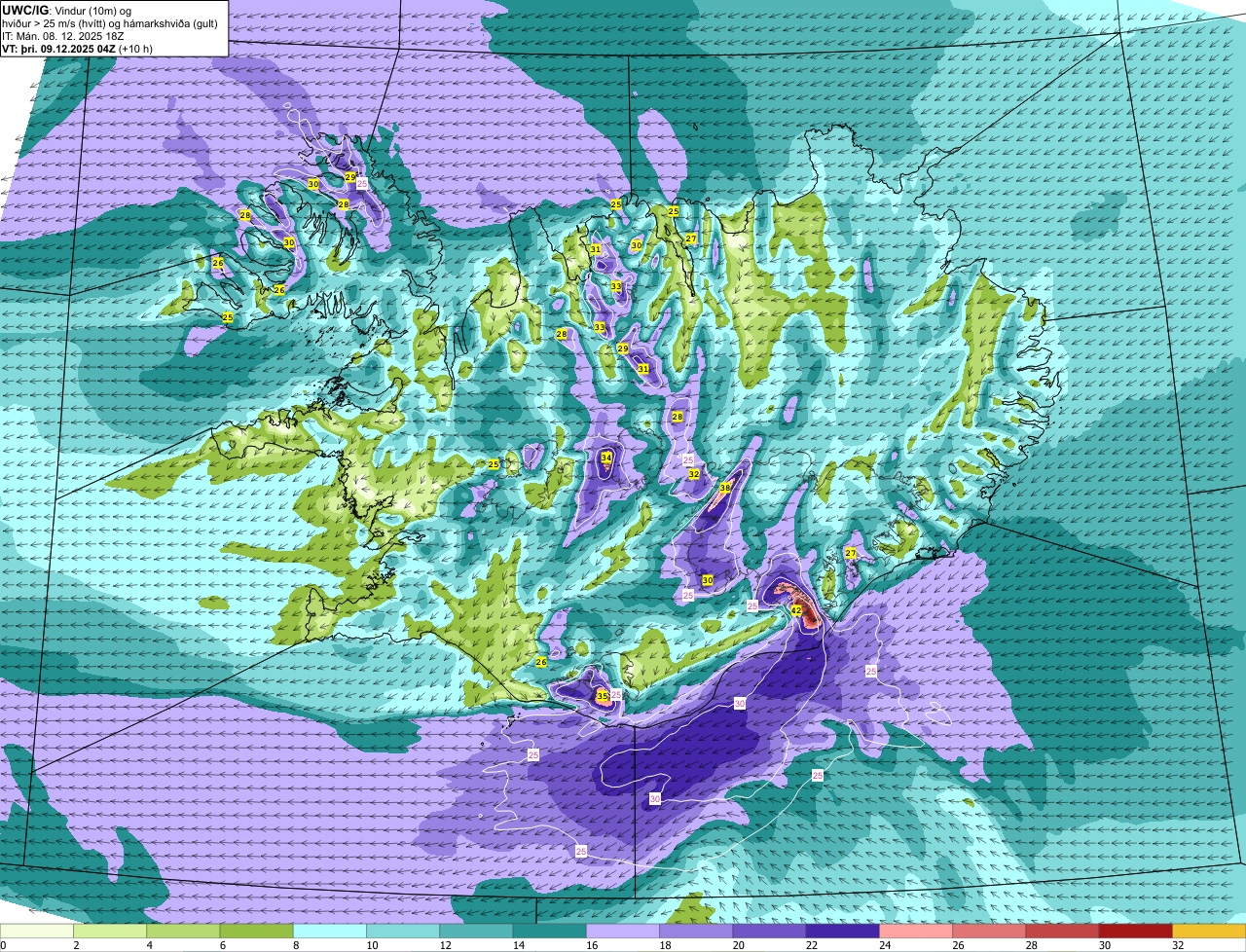Click the yellow gust label "35" on the map
The height and width of the screenshot is (952, 1246).
603,696
